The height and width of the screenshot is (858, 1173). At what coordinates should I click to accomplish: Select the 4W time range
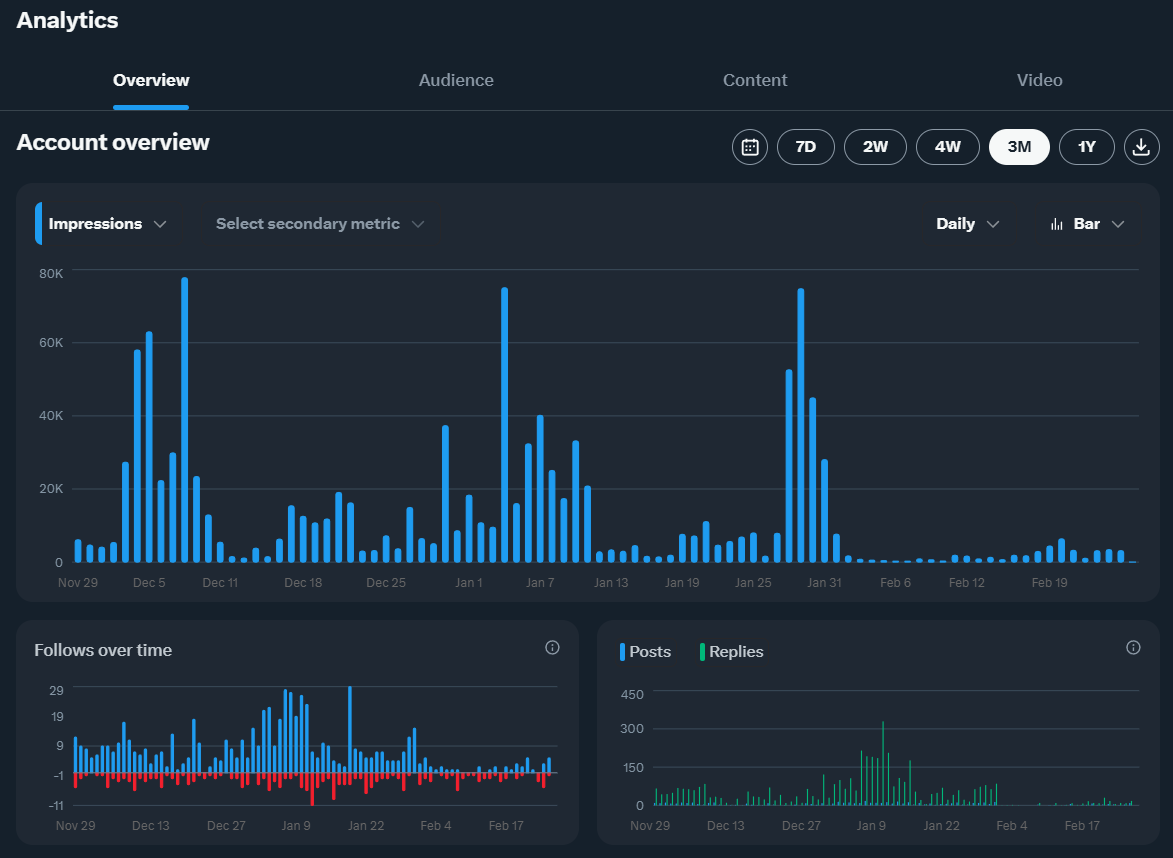click(x=947, y=147)
